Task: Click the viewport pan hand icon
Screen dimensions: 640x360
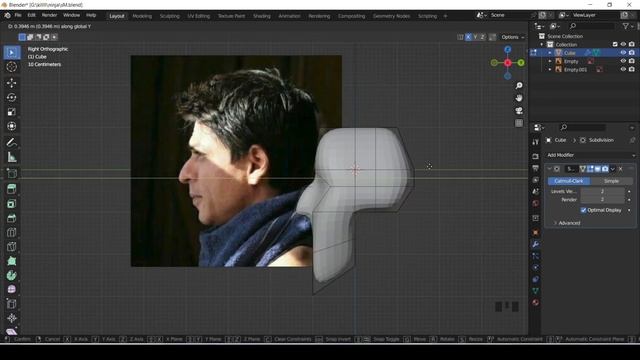Action: coord(519,98)
